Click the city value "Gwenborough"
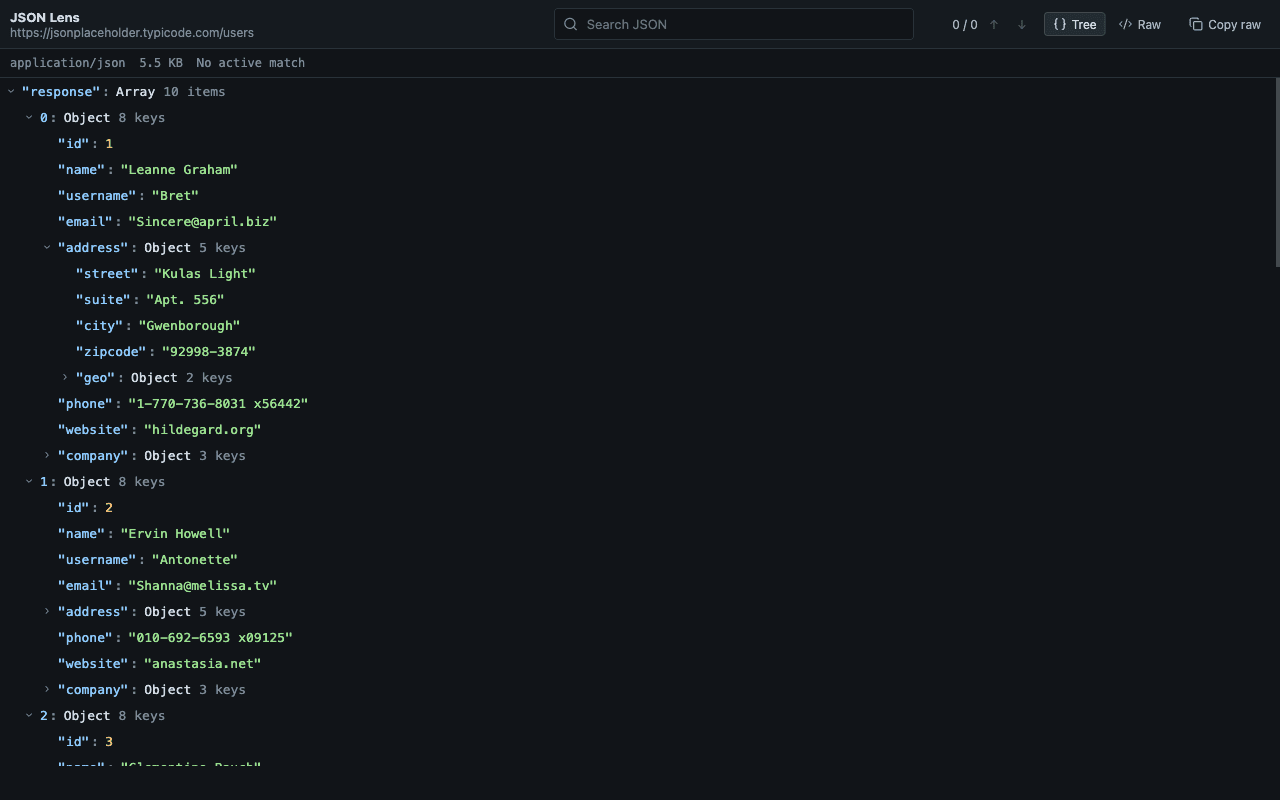The height and width of the screenshot is (800, 1280). pos(189,325)
